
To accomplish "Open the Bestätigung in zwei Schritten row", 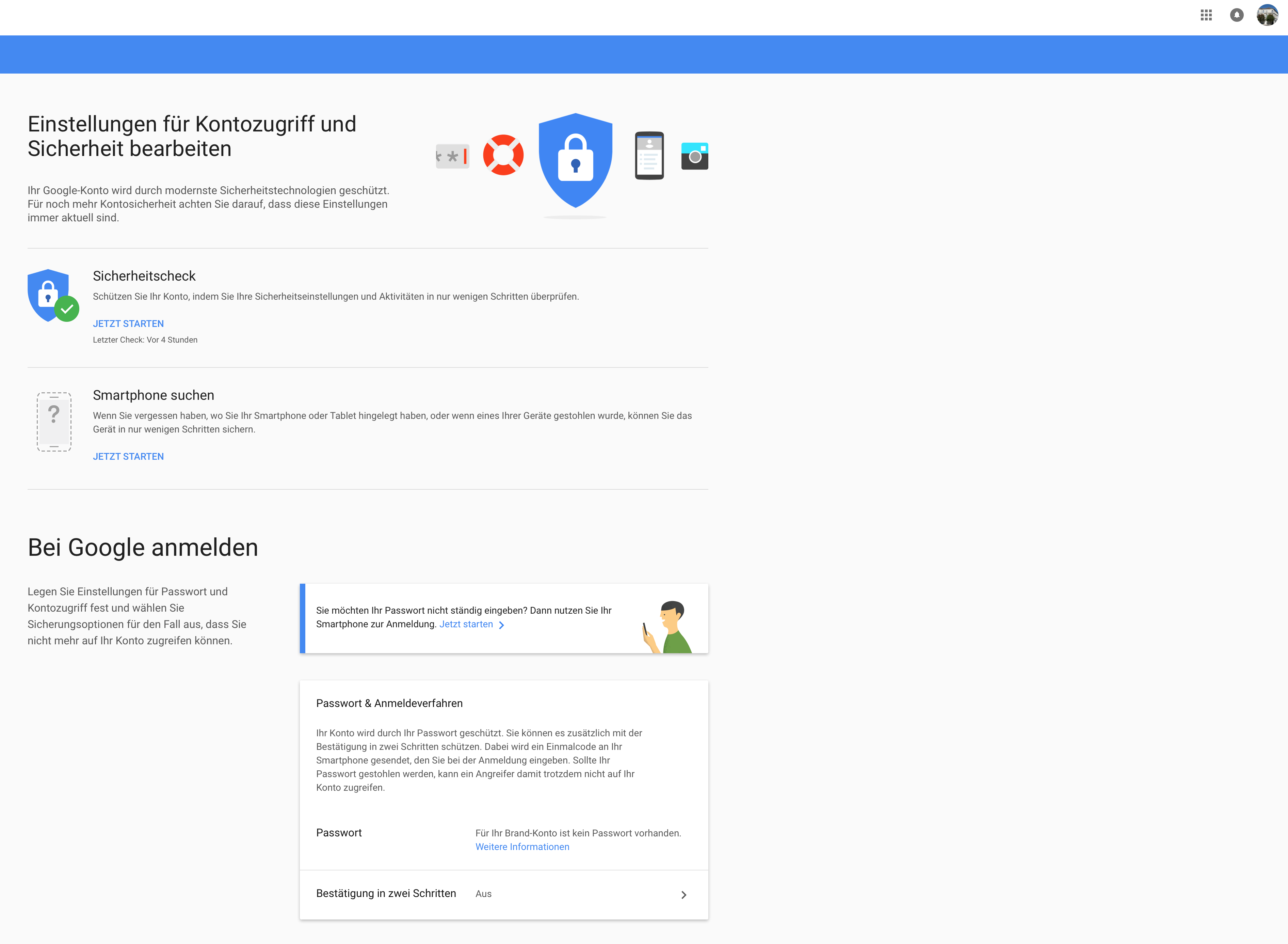I will click(504, 894).
